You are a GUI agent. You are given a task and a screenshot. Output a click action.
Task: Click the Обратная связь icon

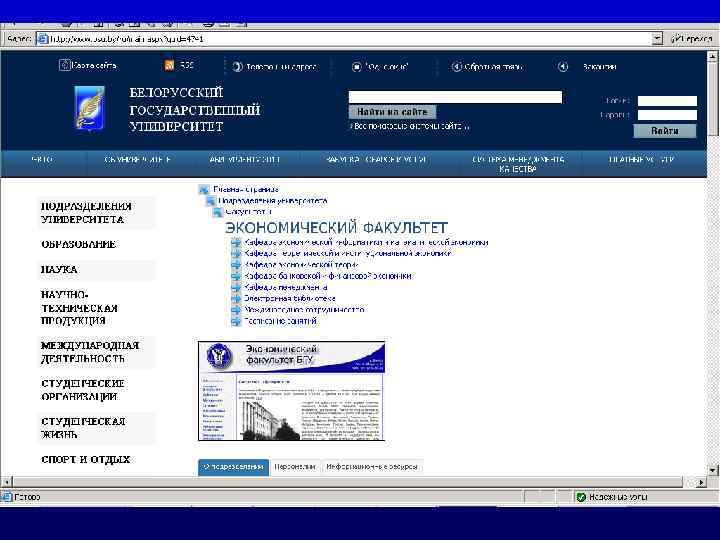(456, 67)
